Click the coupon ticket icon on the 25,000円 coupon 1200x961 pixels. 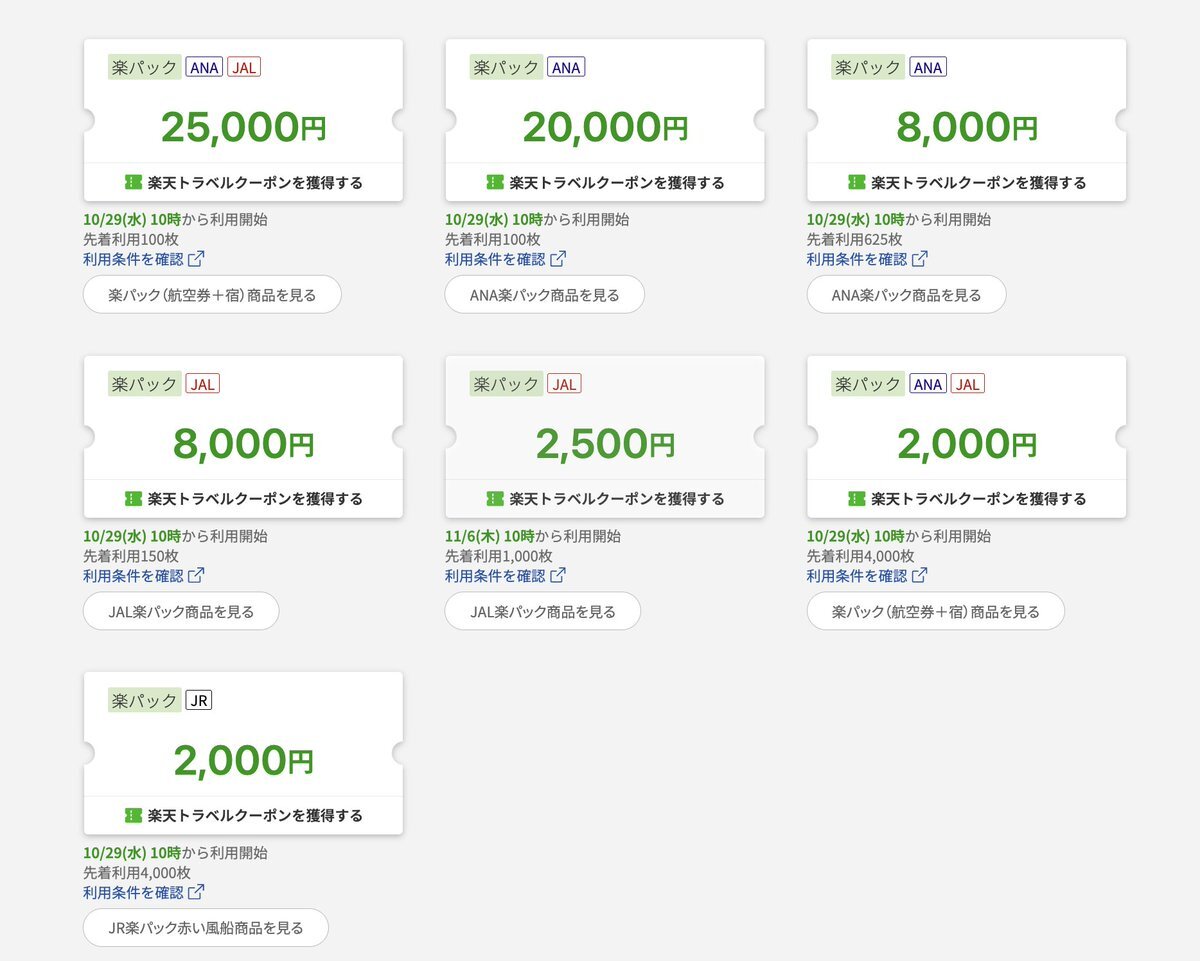pos(133,182)
